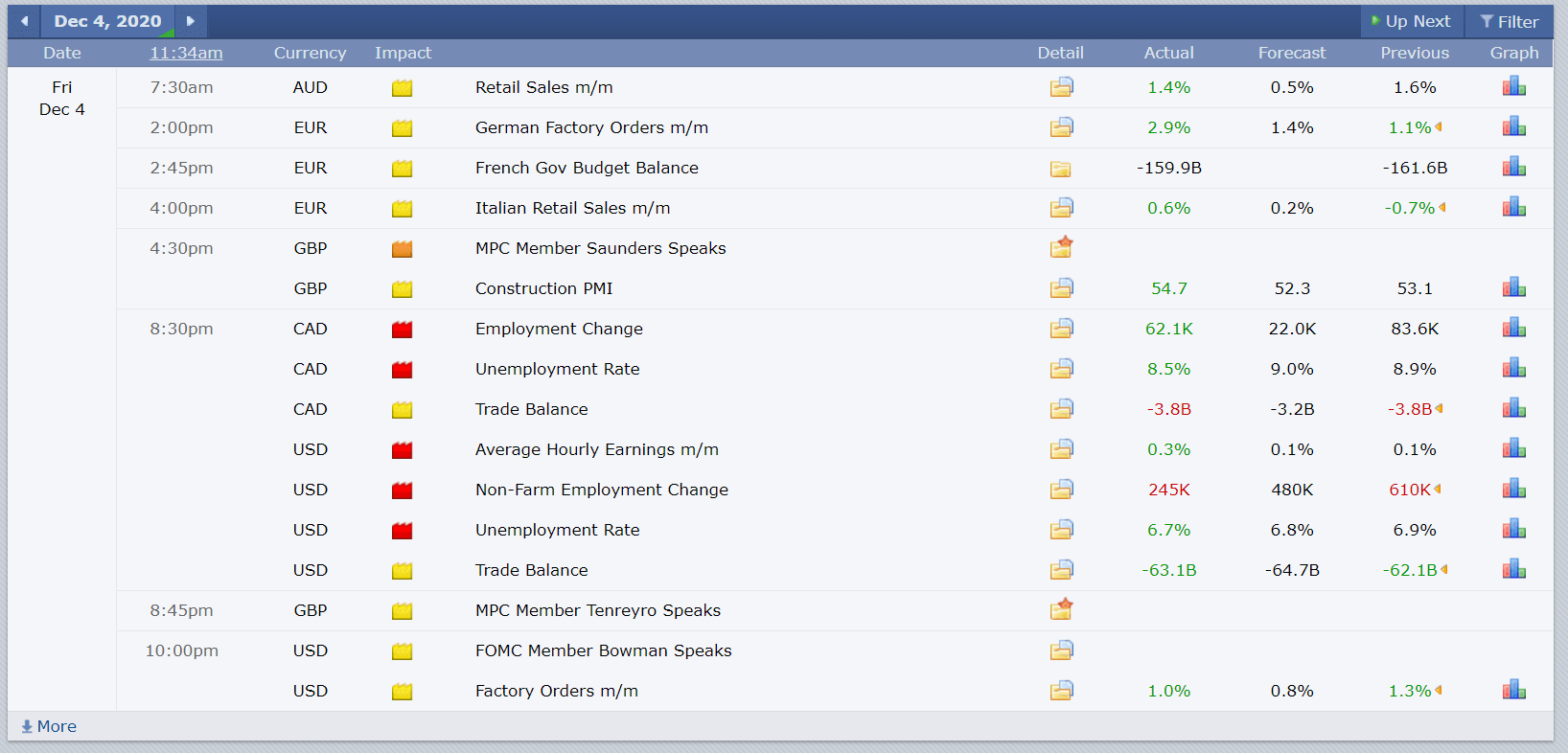Open the Dec 4, 2020 date picker
Viewport: 1568px width, 753px height.
(107, 21)
